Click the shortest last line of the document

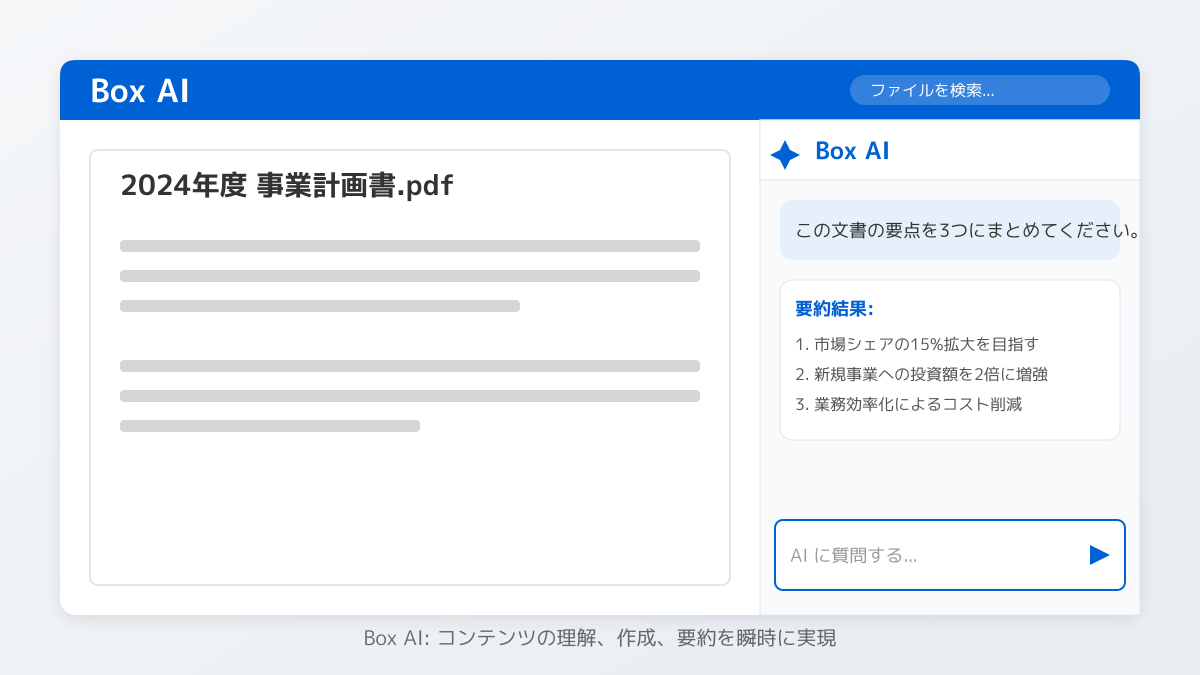point(270,426)
